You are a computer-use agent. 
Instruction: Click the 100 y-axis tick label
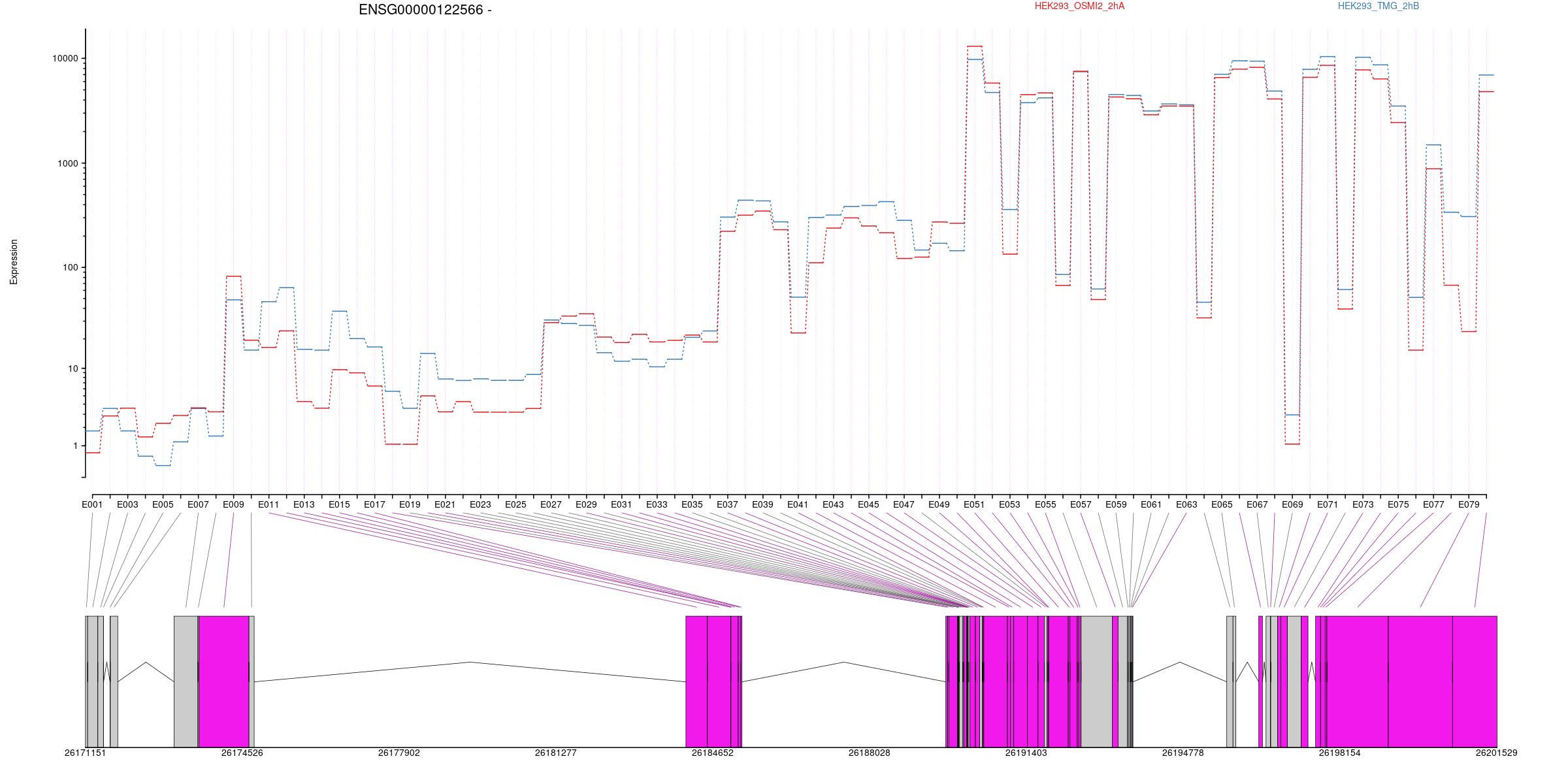[71, 268]
